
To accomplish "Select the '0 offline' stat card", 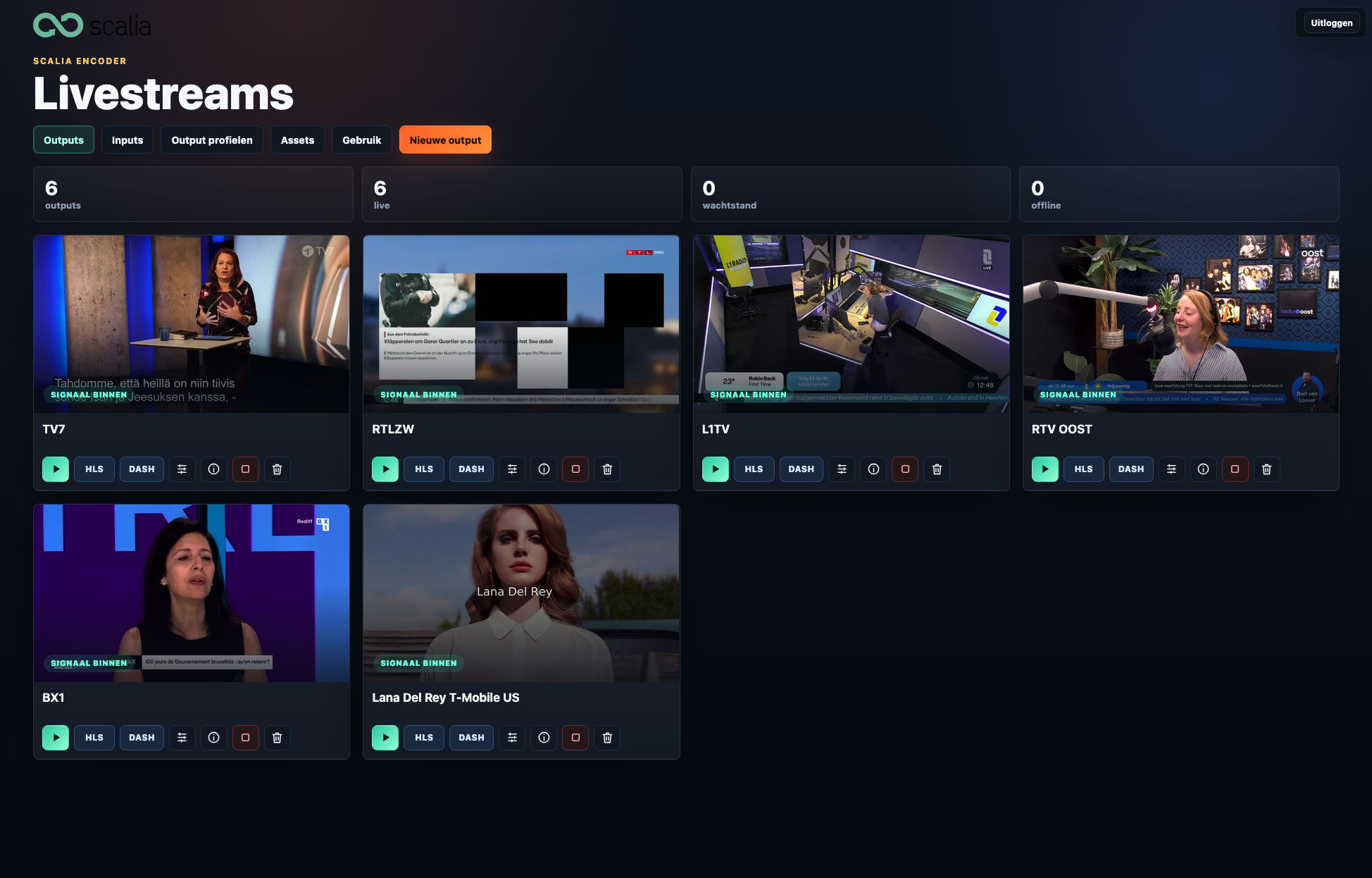I will pos(1180,194).
